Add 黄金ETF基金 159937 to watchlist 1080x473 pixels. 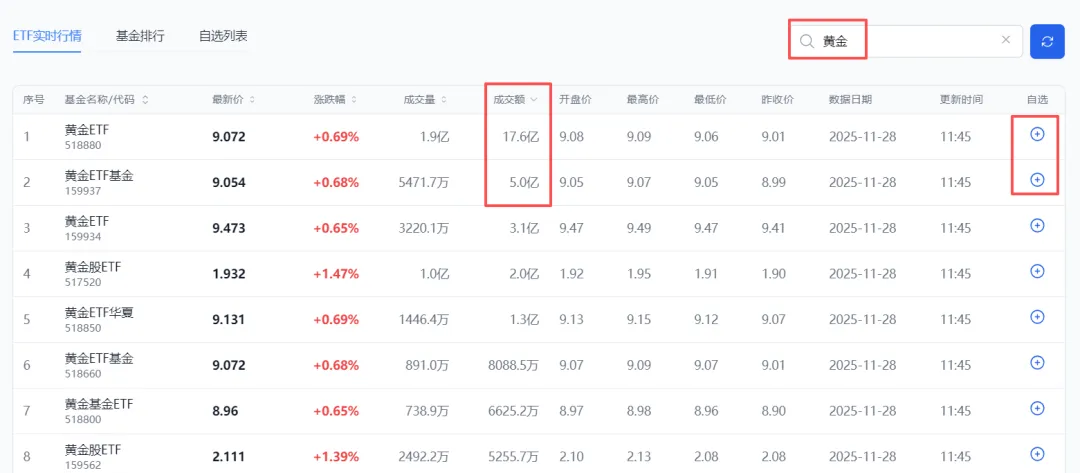click(x=1037, y=180)
